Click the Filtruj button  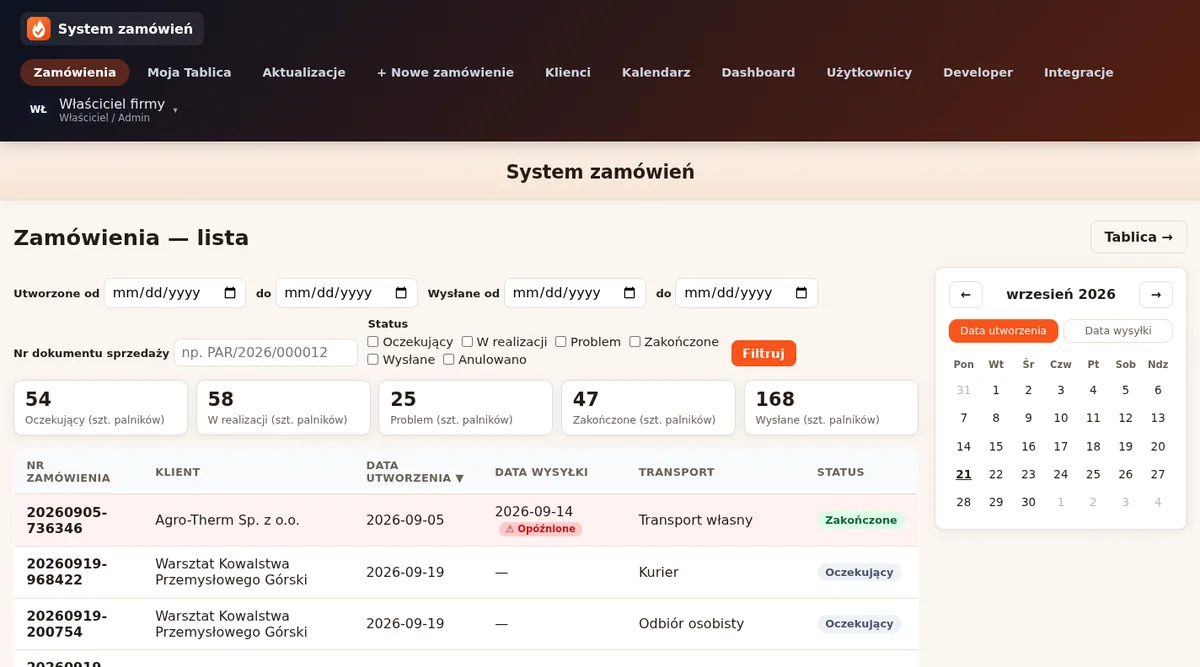pyautogui.click(x=763, y=354)
